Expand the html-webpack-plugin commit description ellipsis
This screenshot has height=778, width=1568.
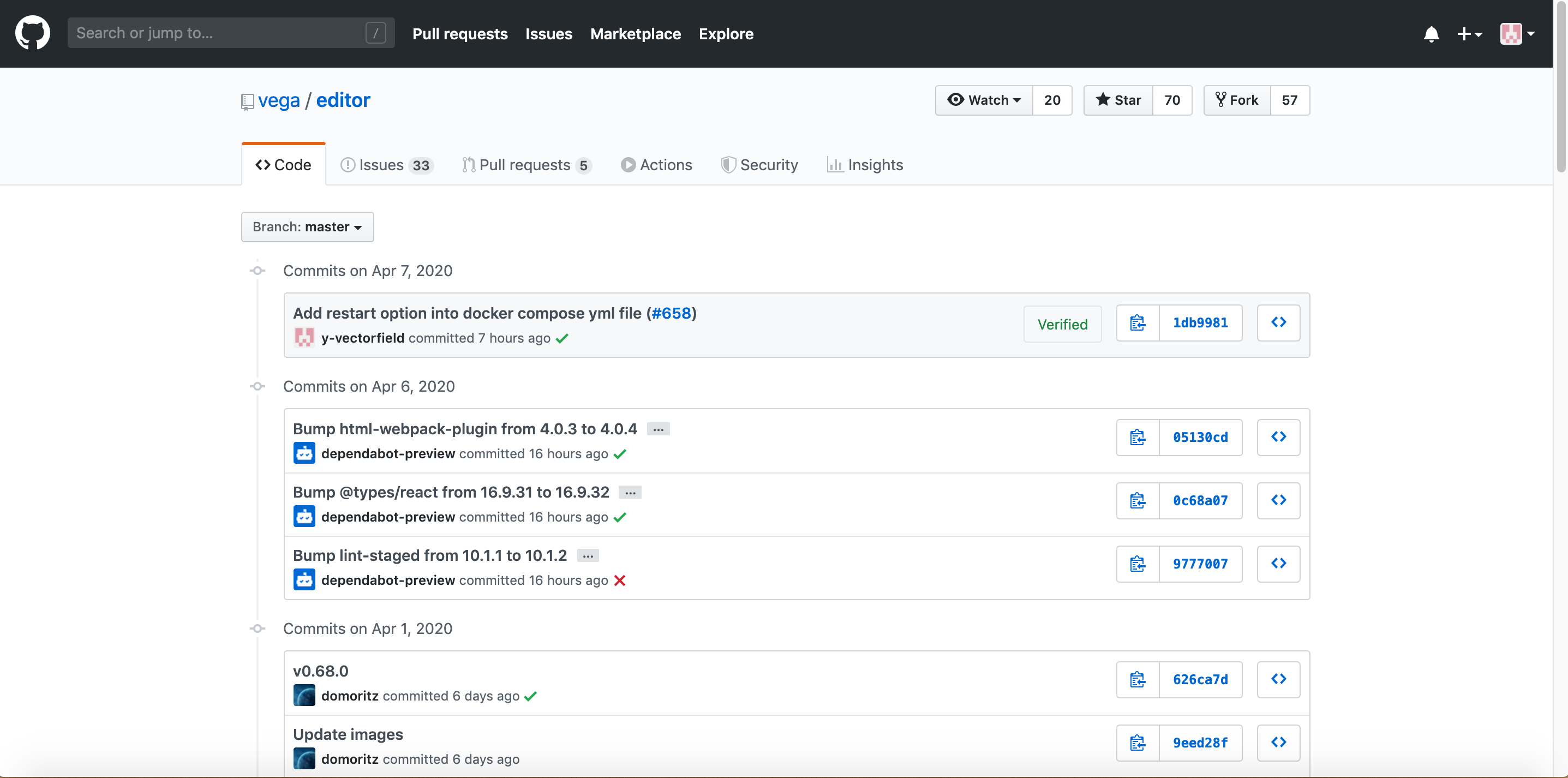[x=658, y=430]
